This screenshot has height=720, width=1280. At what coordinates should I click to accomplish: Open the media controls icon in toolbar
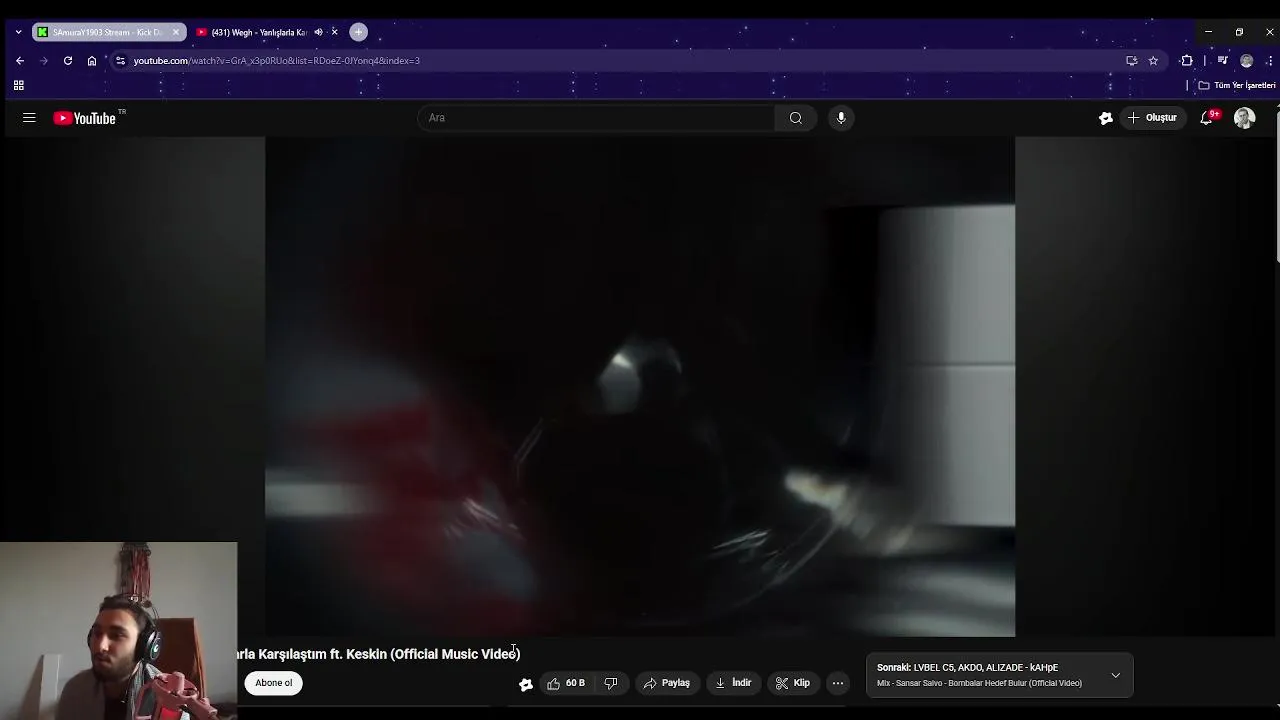1222,61
